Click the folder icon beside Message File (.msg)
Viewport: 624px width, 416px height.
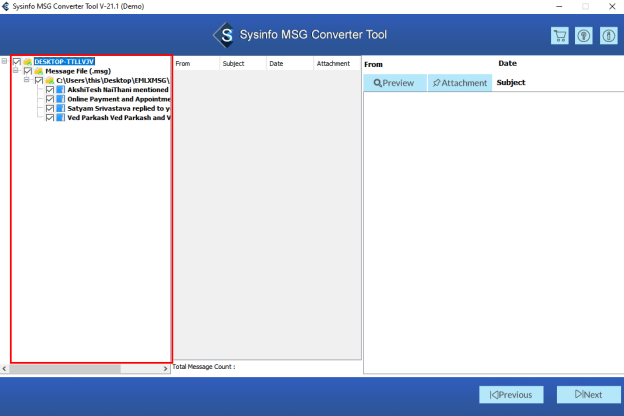(x=39, y=71)
